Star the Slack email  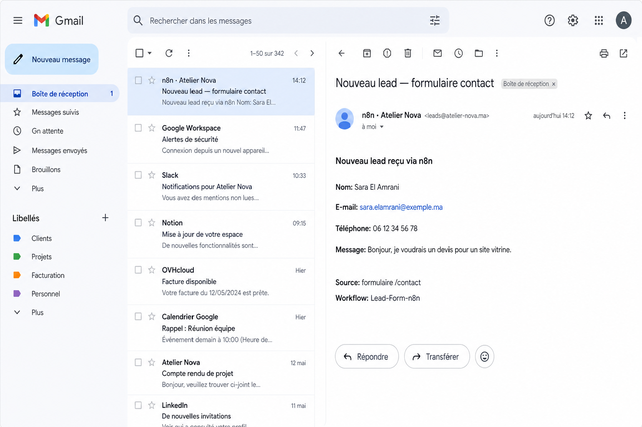pyautogui.click(x=151, y=175)
